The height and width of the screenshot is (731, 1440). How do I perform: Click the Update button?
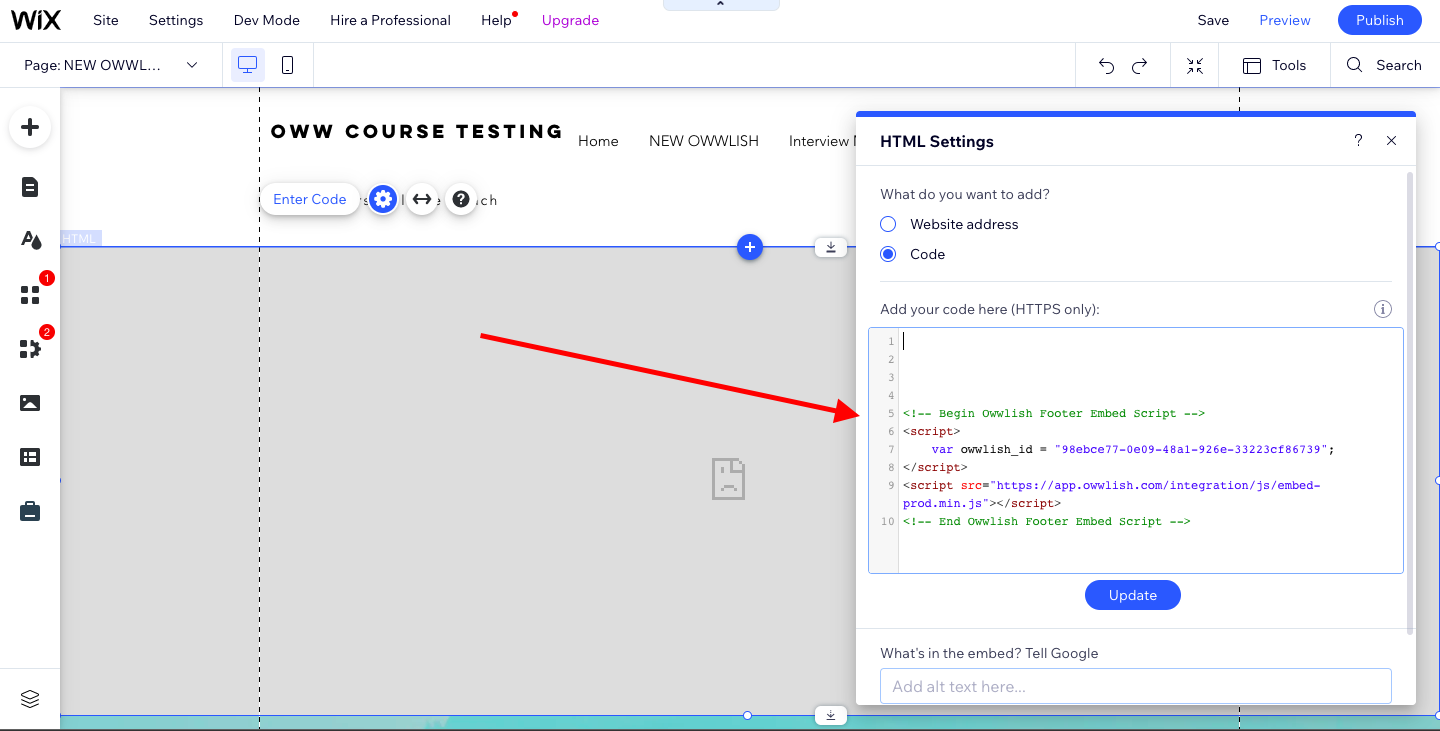coord(1133,595)
